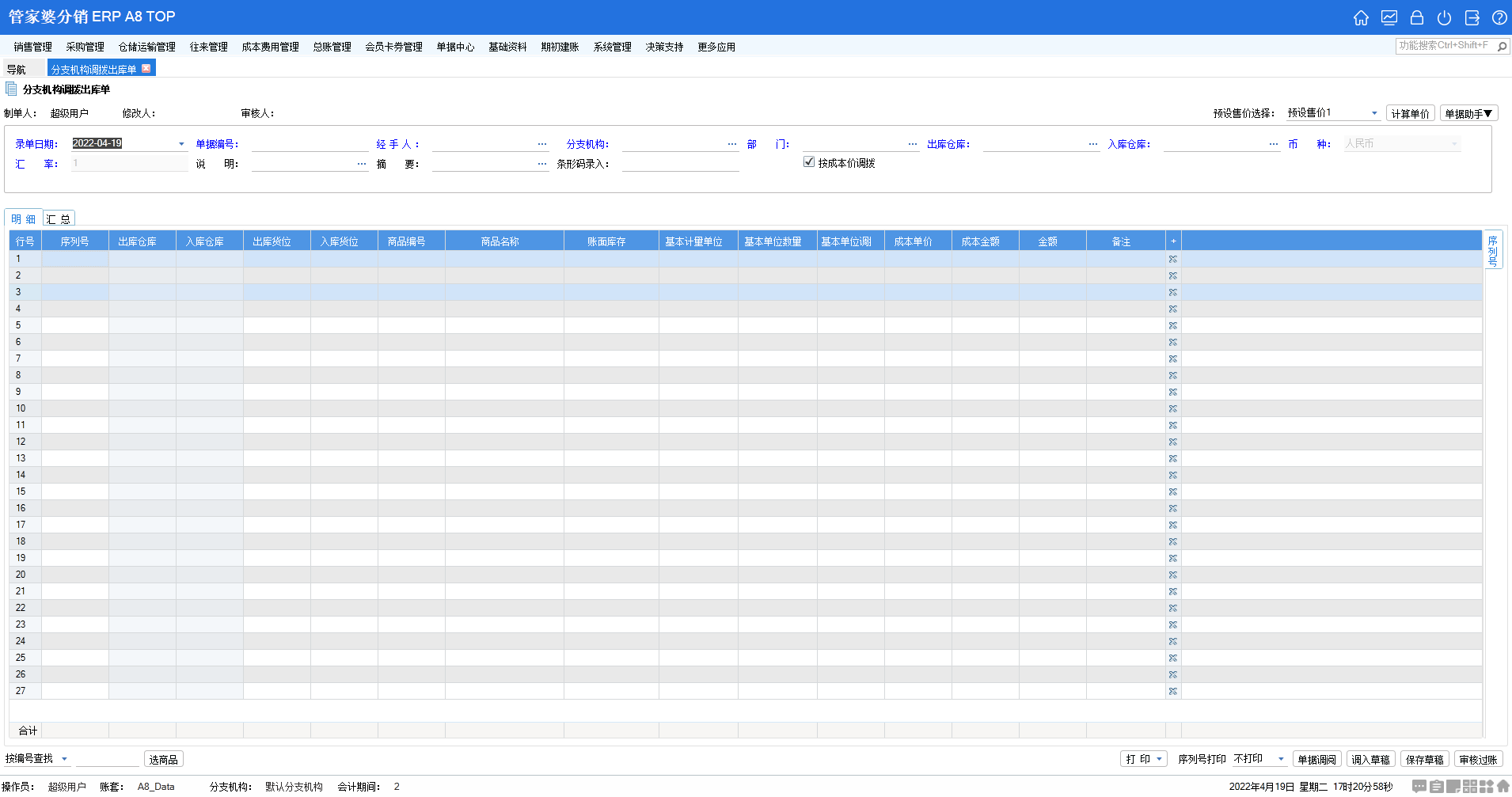1512x797 pixels.
Task: Focus the 条形码录入 input field
Action: [680, 164]
